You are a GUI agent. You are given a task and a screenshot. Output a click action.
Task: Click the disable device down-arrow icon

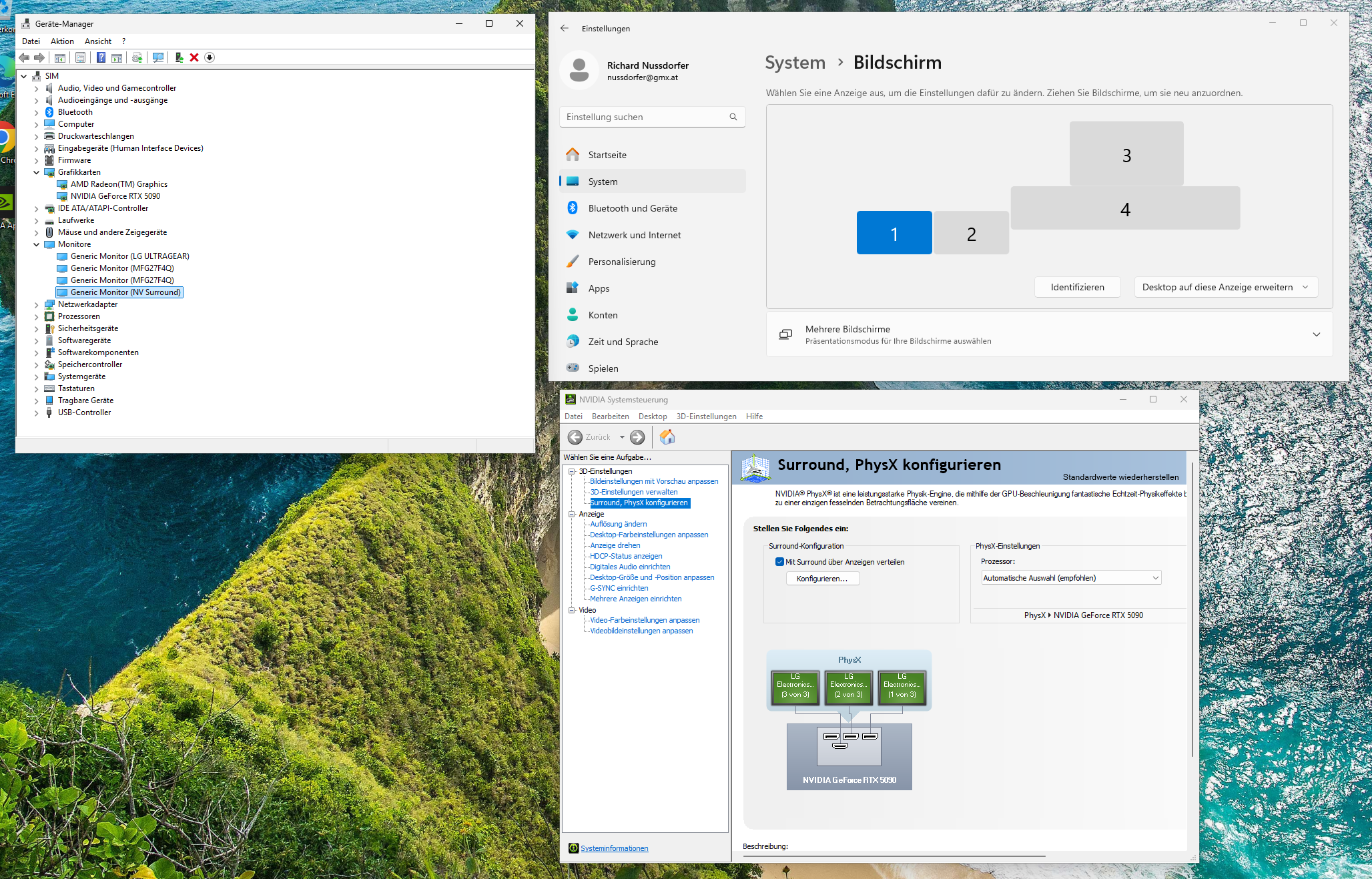click(209, 57)
